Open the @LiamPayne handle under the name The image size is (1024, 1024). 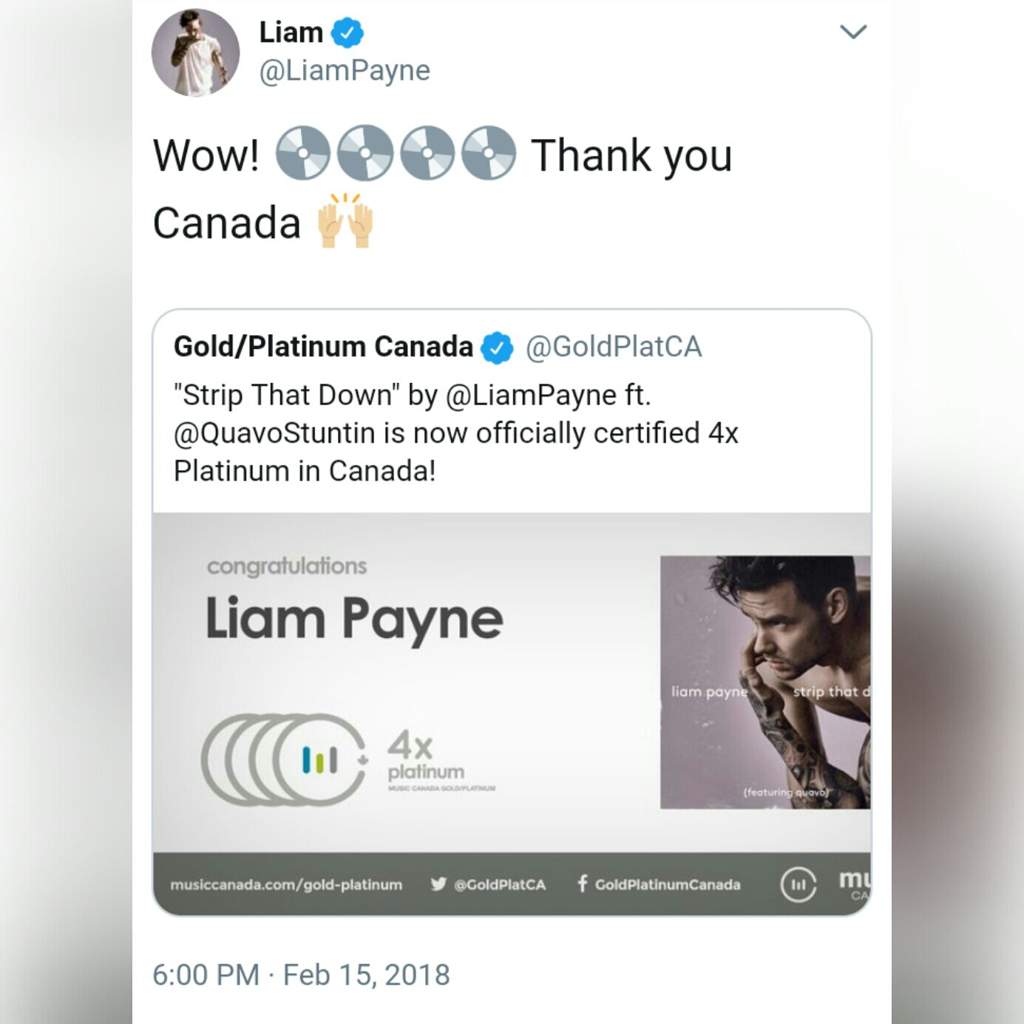[345, 71]
